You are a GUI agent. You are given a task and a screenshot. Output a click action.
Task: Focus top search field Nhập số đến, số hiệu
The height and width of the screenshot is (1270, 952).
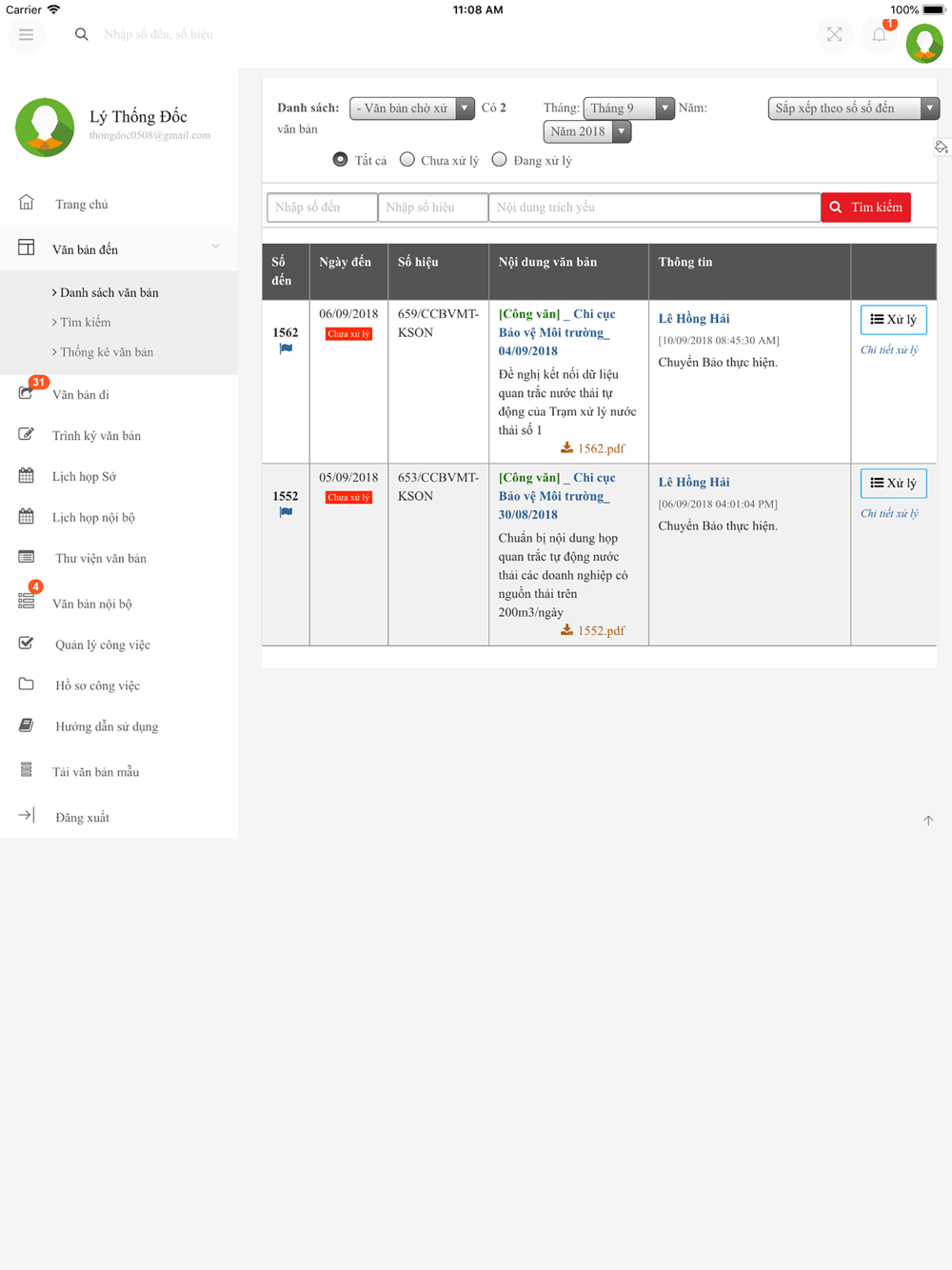click(158, 34)
